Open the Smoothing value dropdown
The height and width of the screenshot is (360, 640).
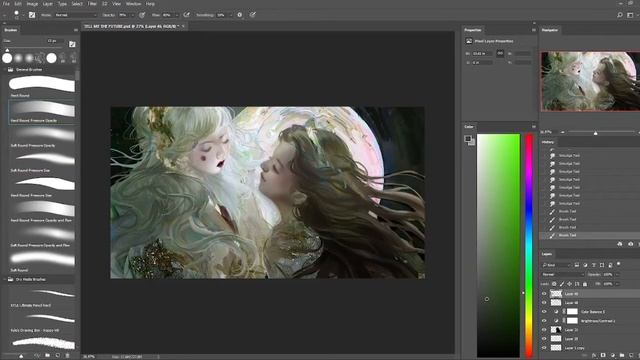[230, 15]
